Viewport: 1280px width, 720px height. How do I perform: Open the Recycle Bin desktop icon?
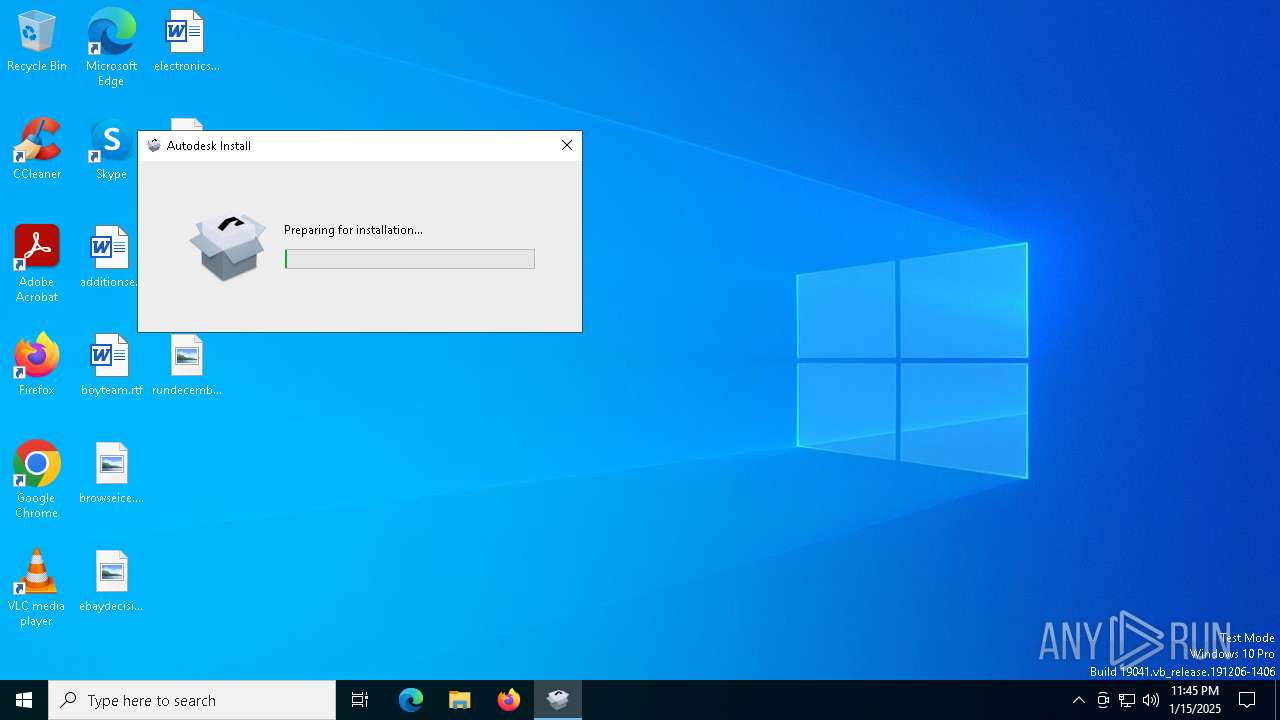[x=37, y=42]
